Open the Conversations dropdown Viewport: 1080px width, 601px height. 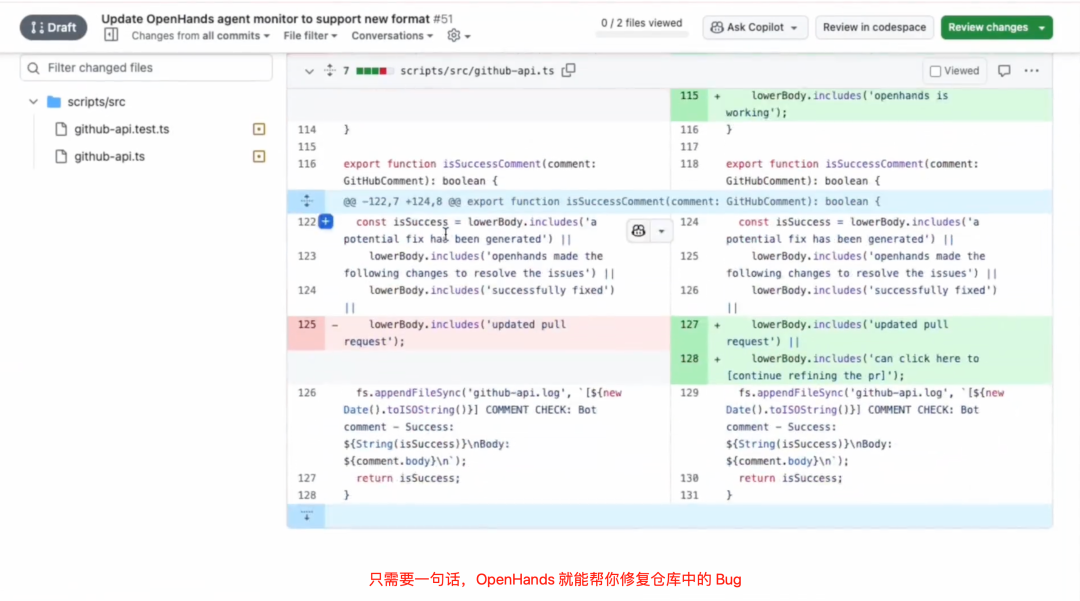coord(392,36)
